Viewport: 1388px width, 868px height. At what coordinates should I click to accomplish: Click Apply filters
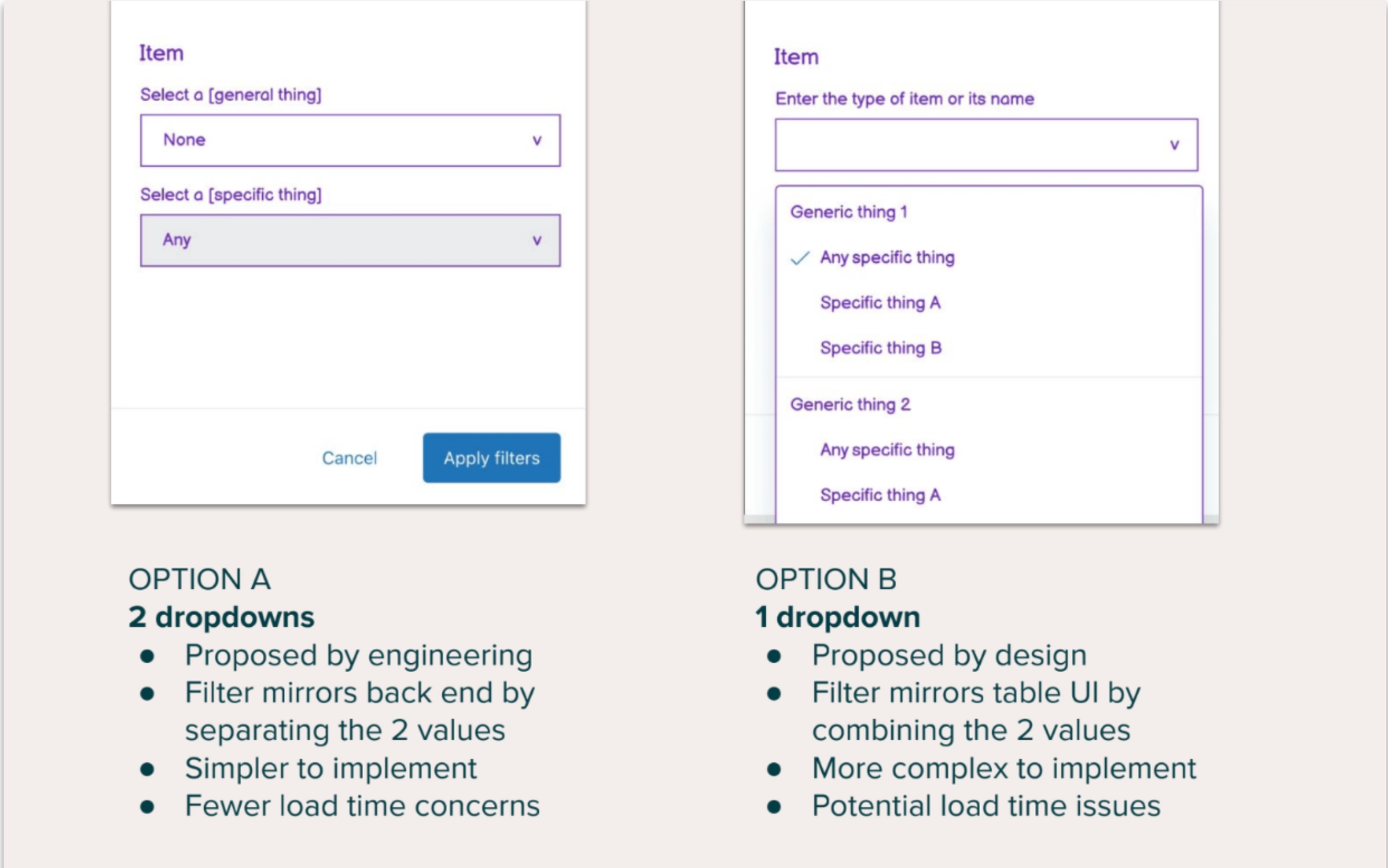[x=492, y=458]
